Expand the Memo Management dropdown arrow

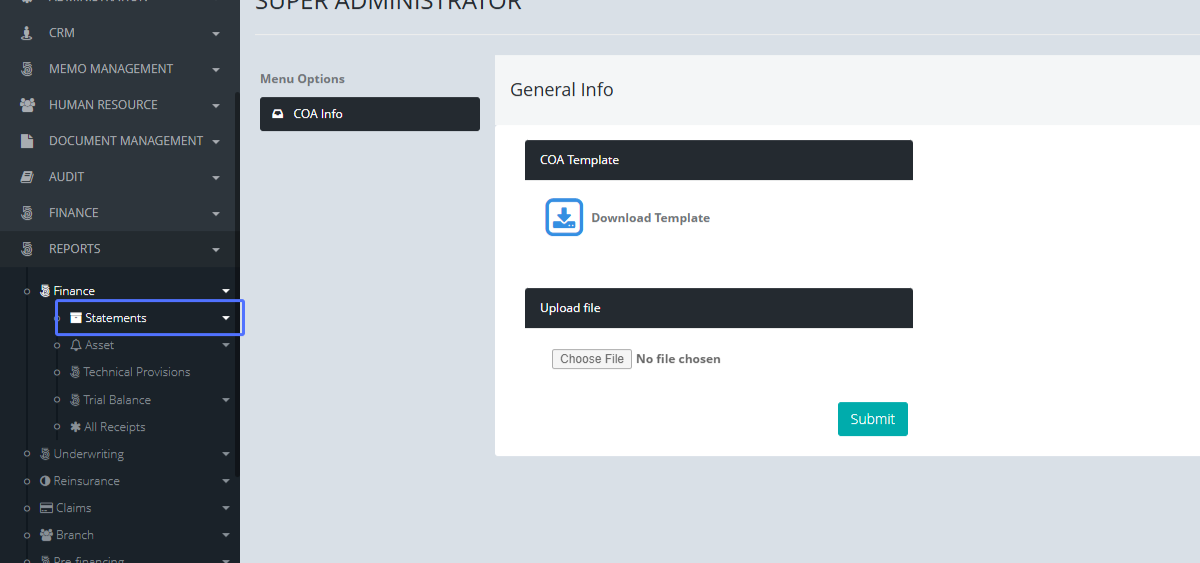pyautogui.click(x=216, y=70)
